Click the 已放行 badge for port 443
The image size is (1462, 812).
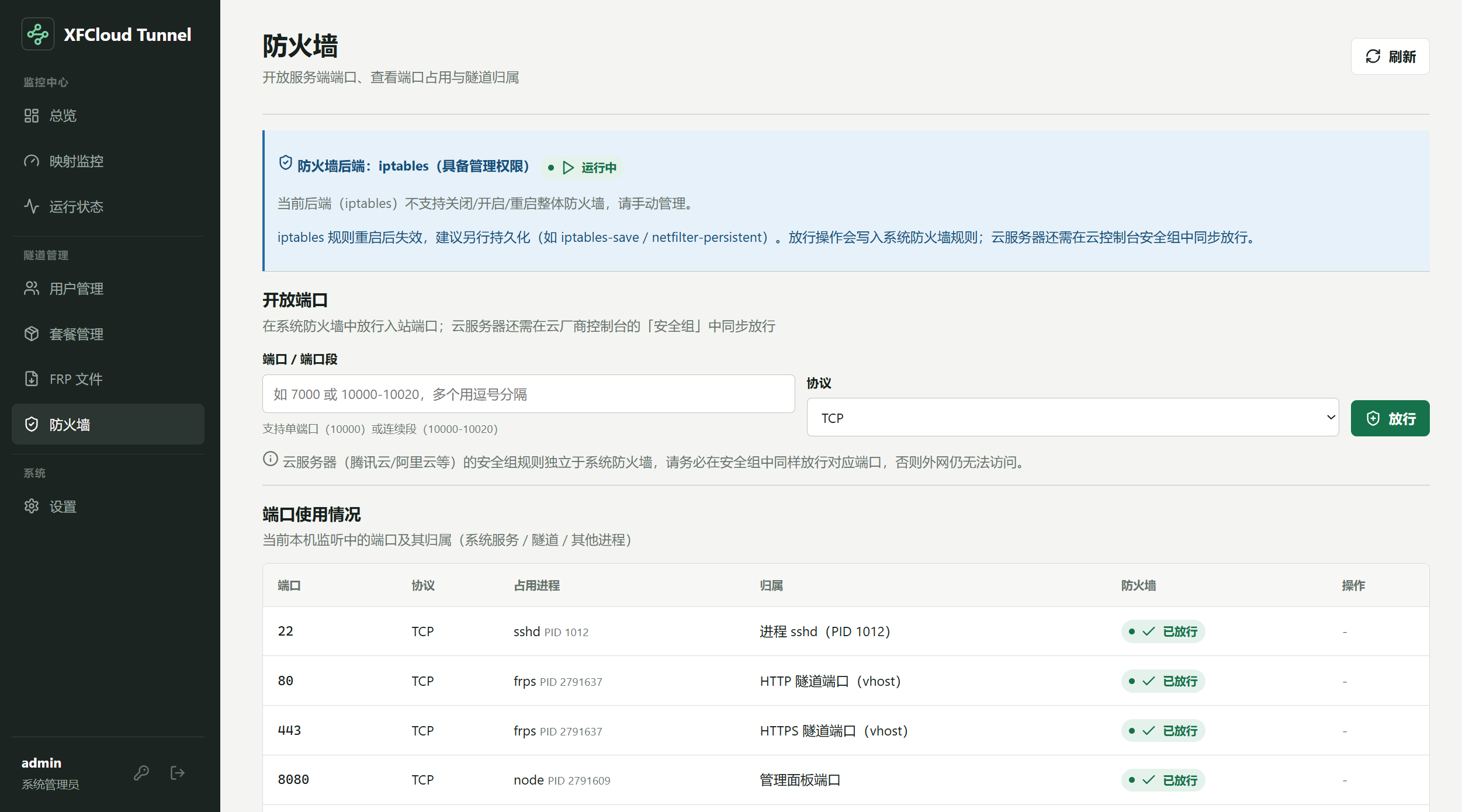tap(1163, 731)
